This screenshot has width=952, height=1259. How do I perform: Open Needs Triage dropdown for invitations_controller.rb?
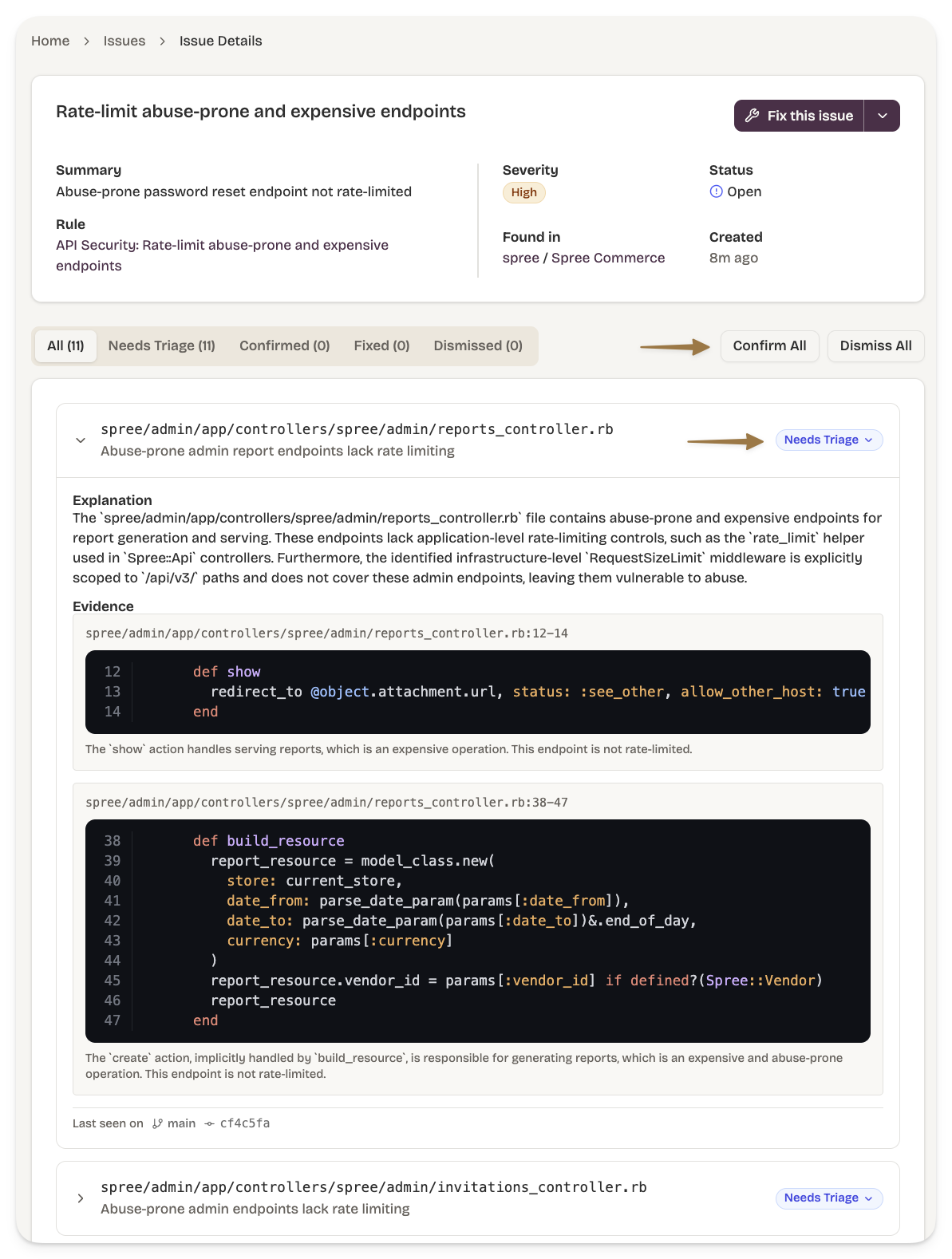pos(829,1198)
